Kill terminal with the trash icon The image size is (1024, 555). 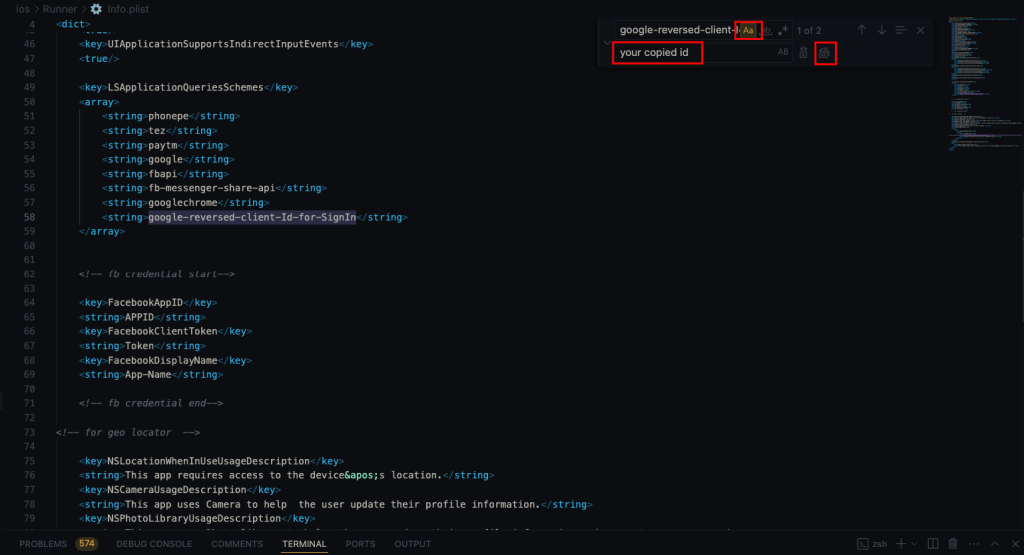point(953,544)
